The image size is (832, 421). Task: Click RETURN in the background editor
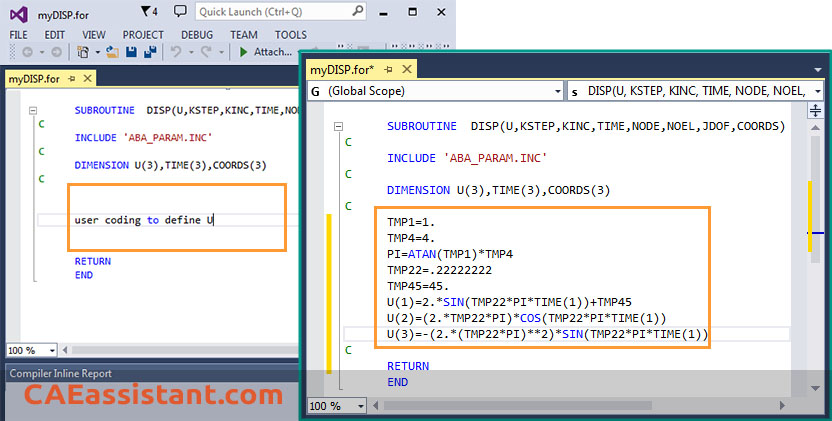(93, 261)
